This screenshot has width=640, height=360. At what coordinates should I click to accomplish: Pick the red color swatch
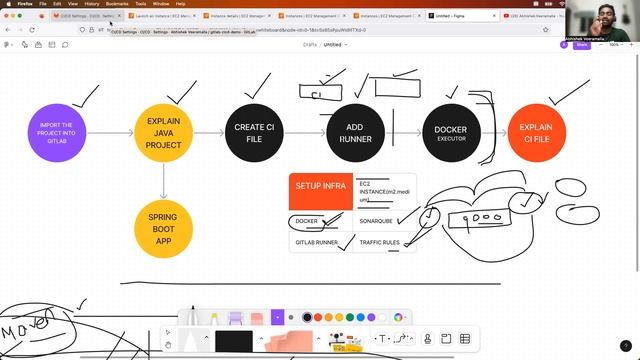click(x=318, y=317)
